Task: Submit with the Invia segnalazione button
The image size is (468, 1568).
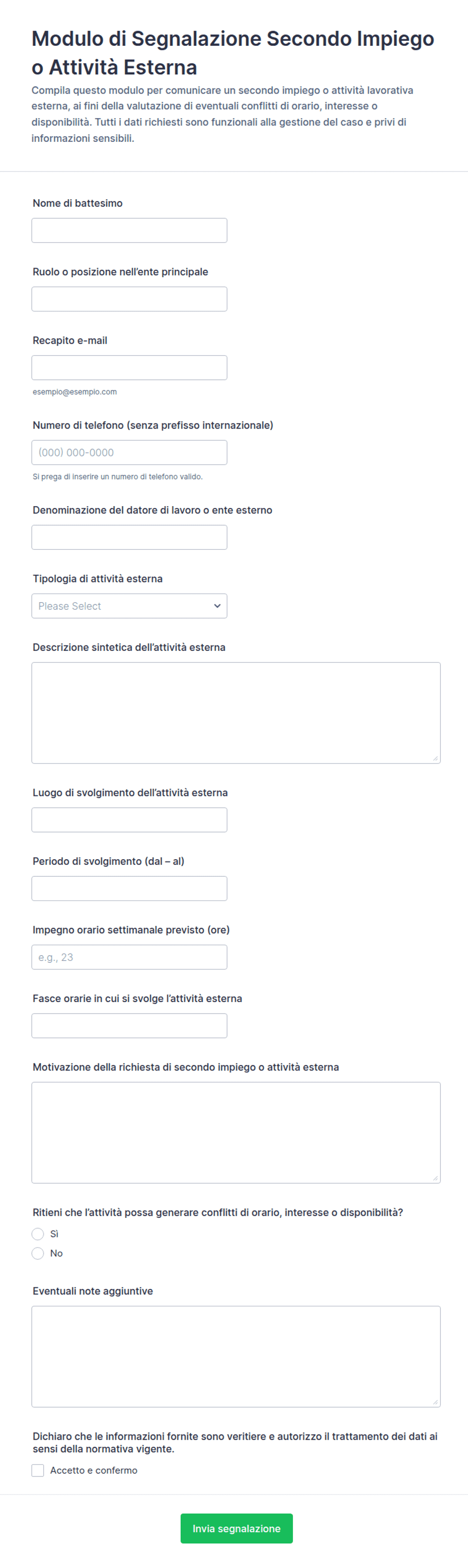Action: (236, 1528)
